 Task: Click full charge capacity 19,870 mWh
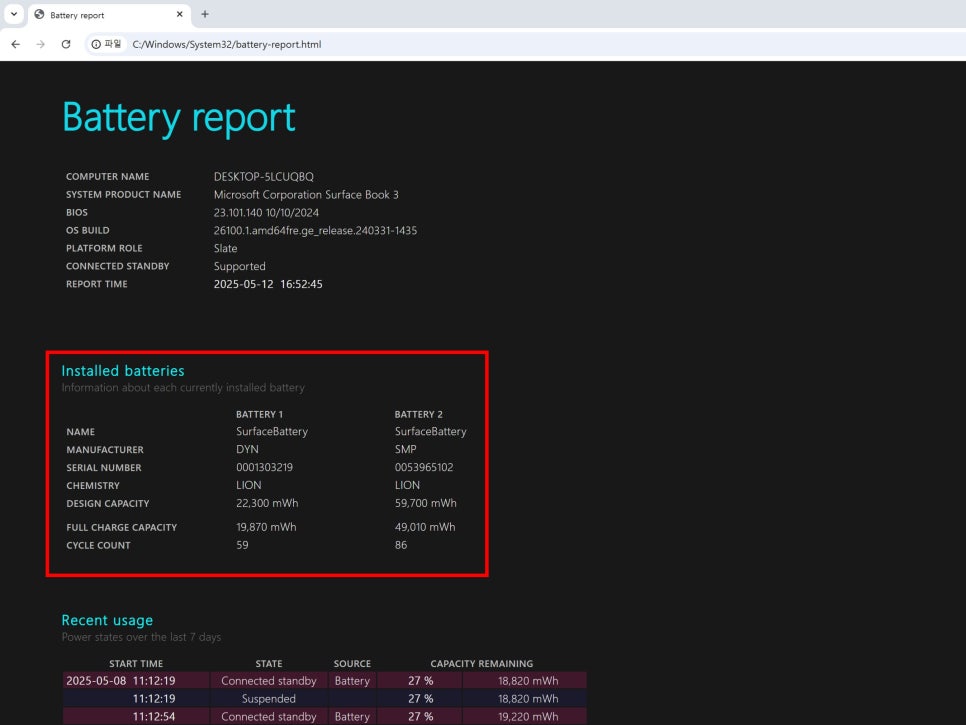click(x=266, y=527)
